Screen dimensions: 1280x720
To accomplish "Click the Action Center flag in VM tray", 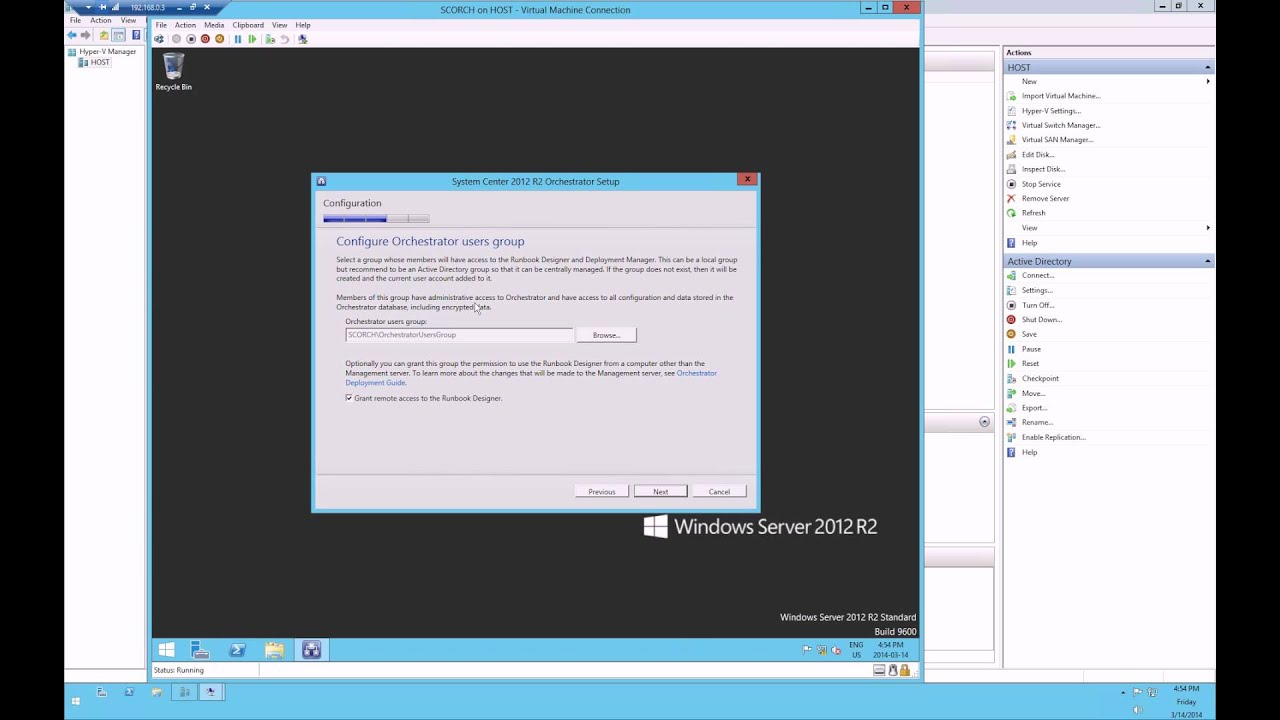I will [807, 650].
